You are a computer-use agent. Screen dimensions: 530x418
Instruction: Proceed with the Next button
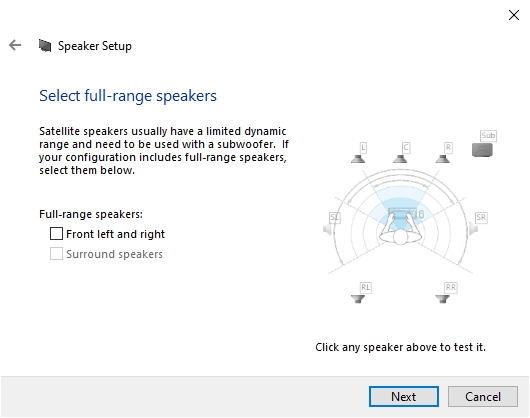pos(404,396)
